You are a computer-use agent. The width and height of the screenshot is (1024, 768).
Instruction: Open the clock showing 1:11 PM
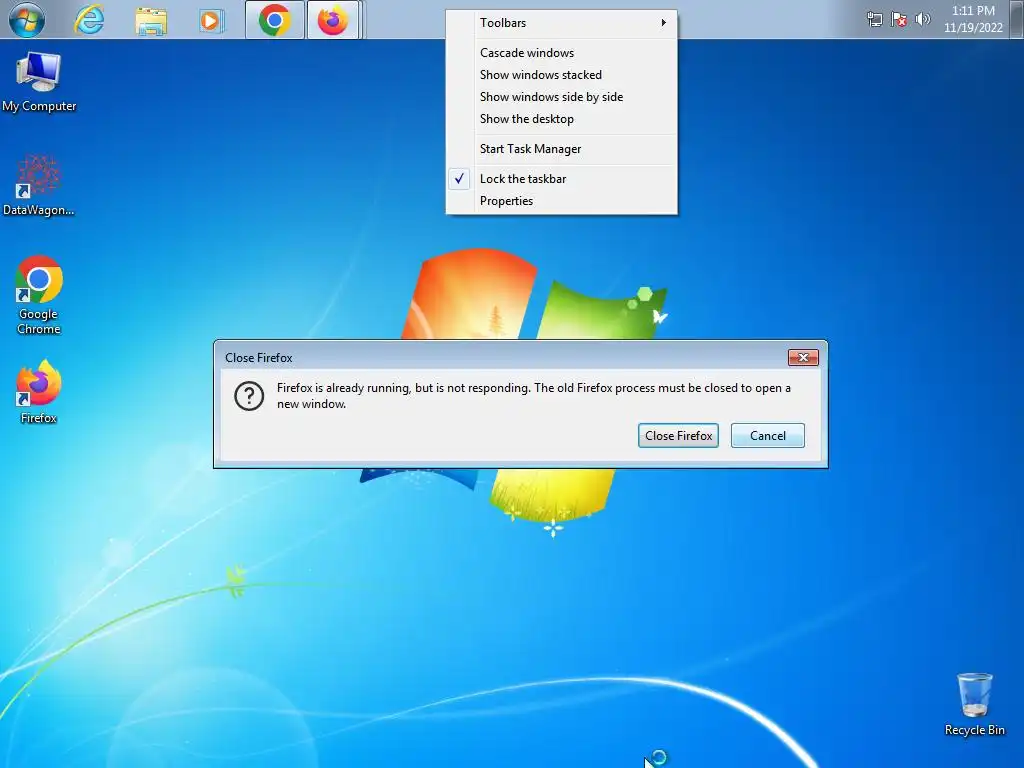(x=973, y=19)
